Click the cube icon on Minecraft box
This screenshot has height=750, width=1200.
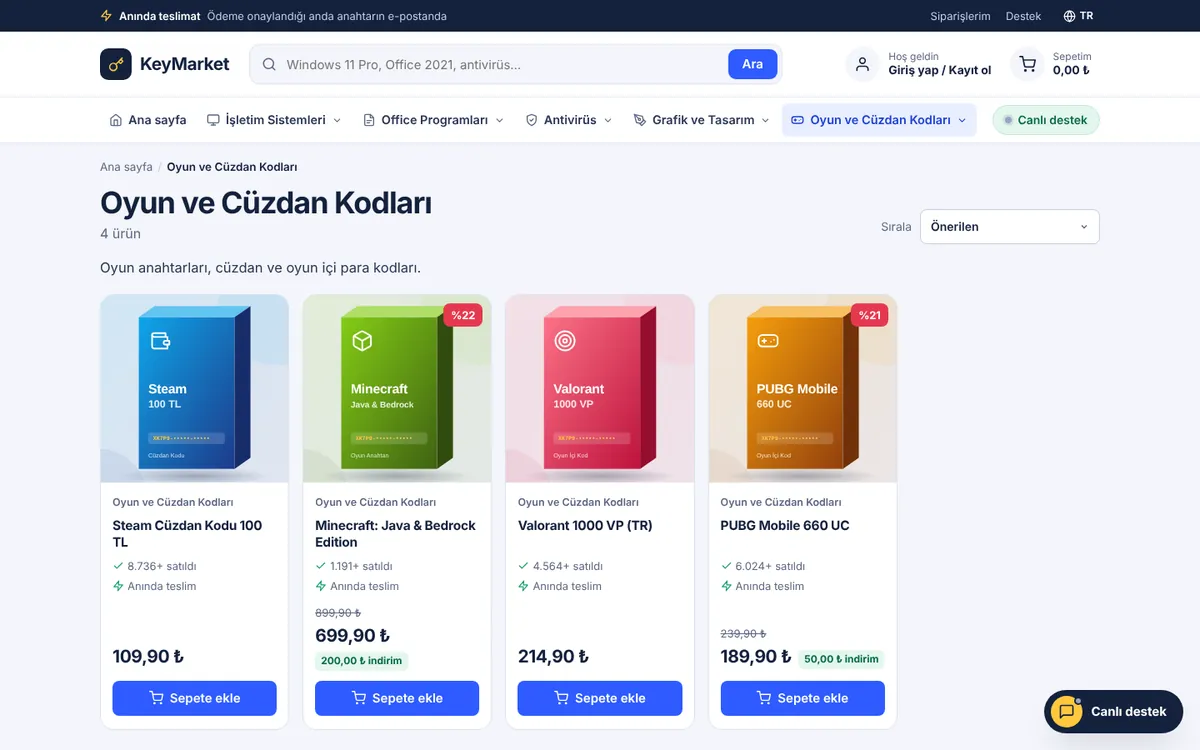pos(362,341)
